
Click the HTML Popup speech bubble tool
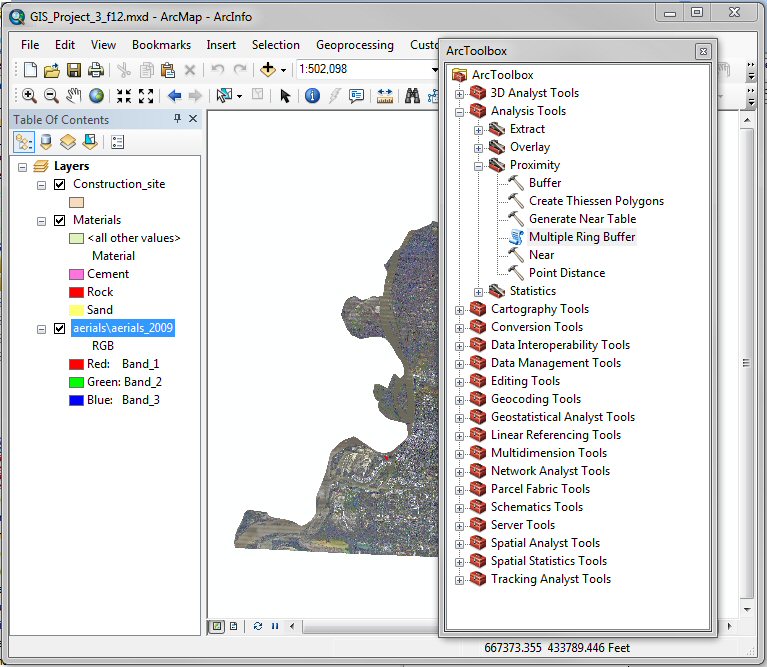tap(356, 95)
